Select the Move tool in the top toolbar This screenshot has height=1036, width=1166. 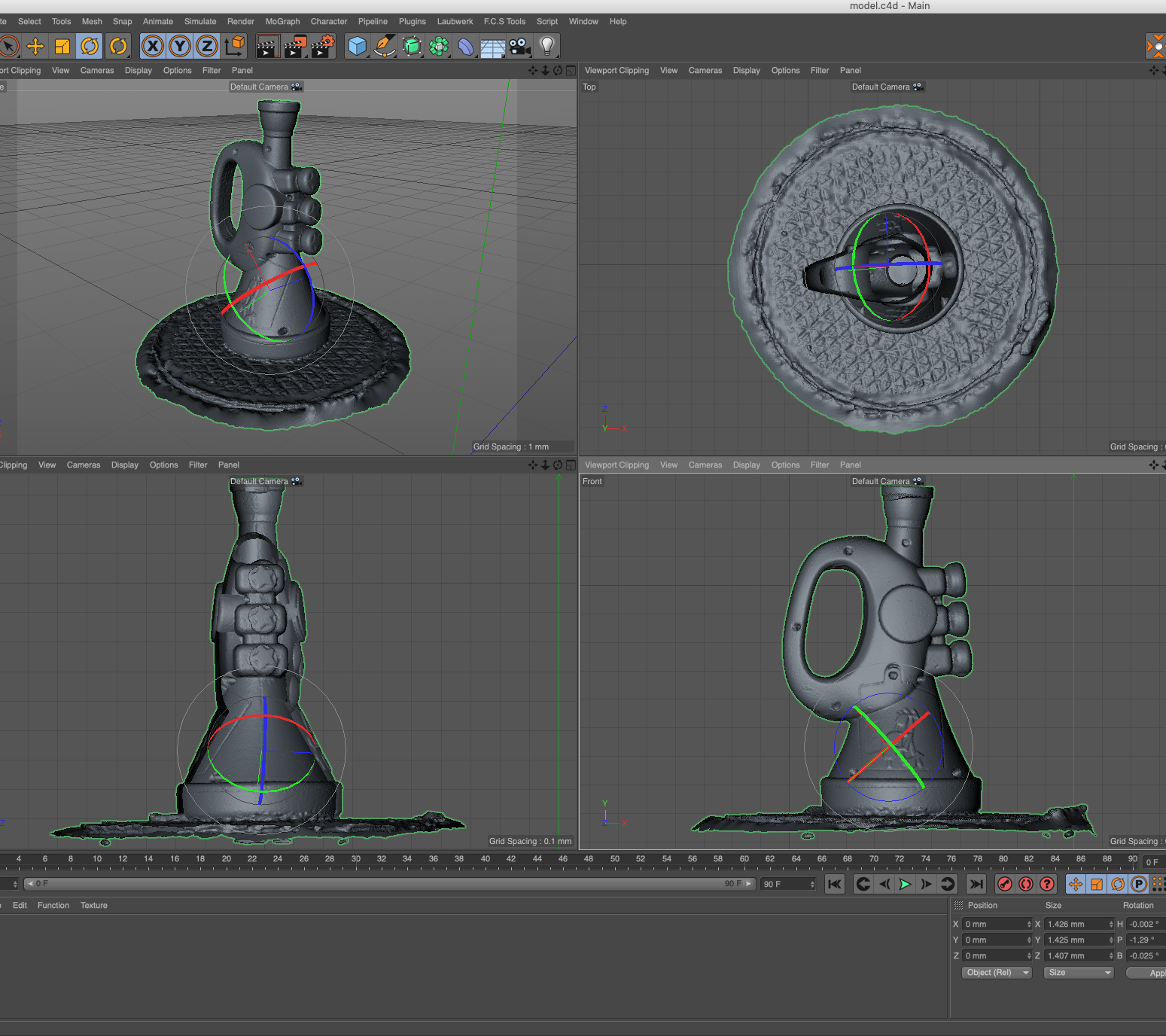(x=35, y=47)
